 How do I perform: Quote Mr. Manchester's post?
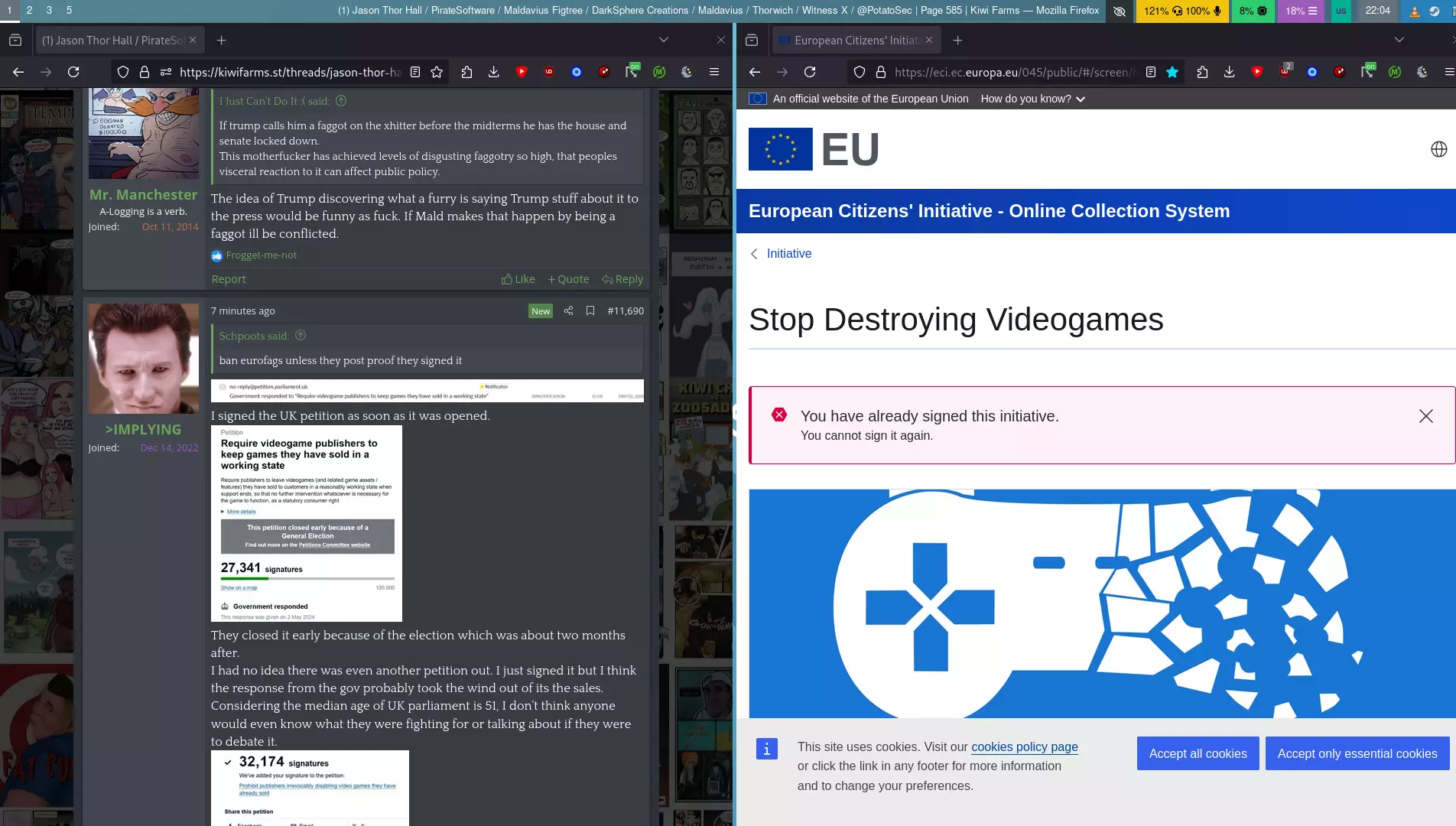coord(568,279)
